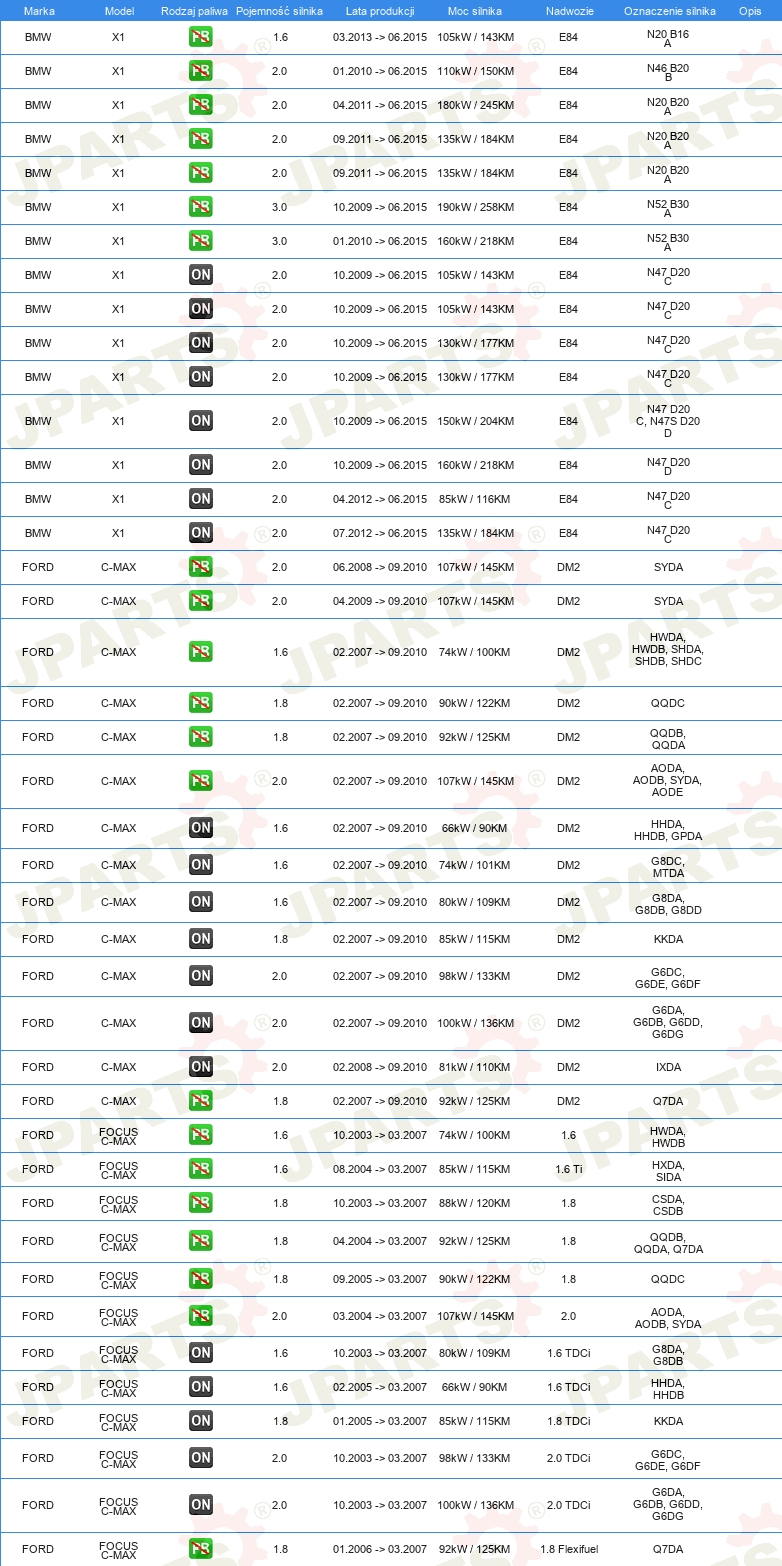The width and height of the screenshot is (782, 1566).
Task: Click the Lata produkcji column header
Action: [380, 10]
